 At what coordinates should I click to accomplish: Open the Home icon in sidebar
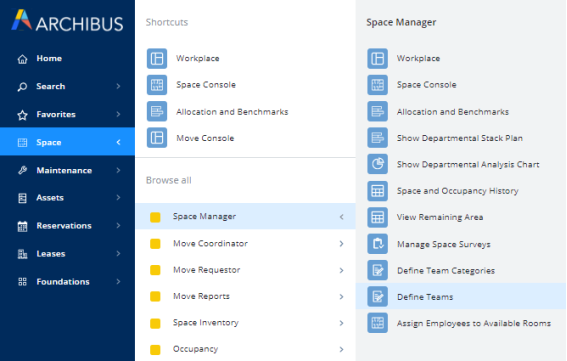tap(22, 59)
